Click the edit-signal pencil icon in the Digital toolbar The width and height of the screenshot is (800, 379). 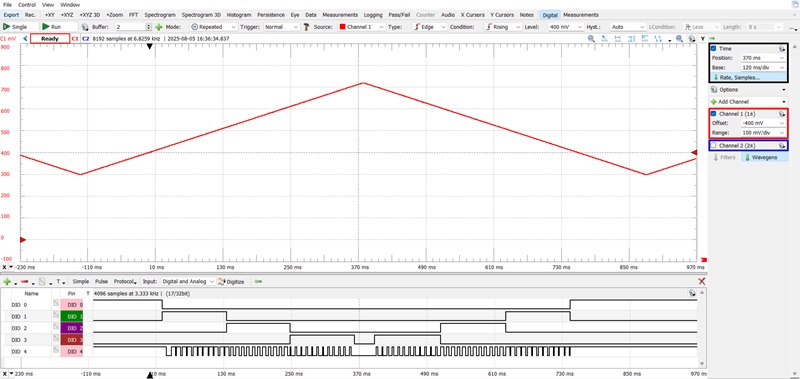(43, 282)
